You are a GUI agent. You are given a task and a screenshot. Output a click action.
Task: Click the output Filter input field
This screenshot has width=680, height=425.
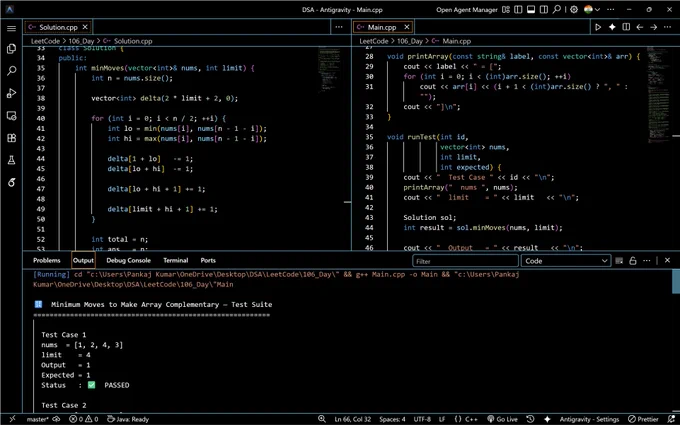point(465,261)
